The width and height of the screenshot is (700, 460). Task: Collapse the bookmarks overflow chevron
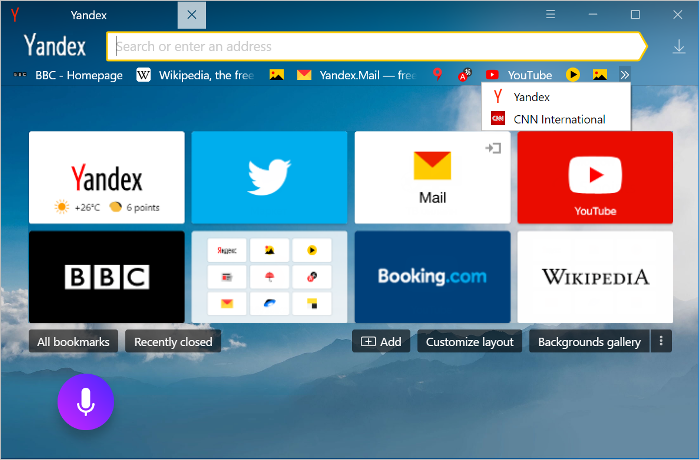coord(625,75)
